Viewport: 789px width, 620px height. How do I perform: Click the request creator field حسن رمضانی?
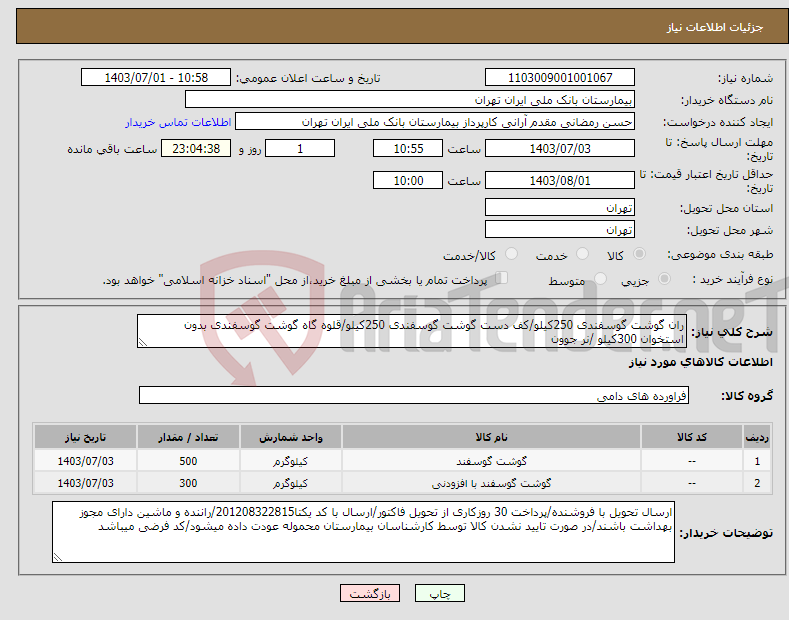click(435, 122)
